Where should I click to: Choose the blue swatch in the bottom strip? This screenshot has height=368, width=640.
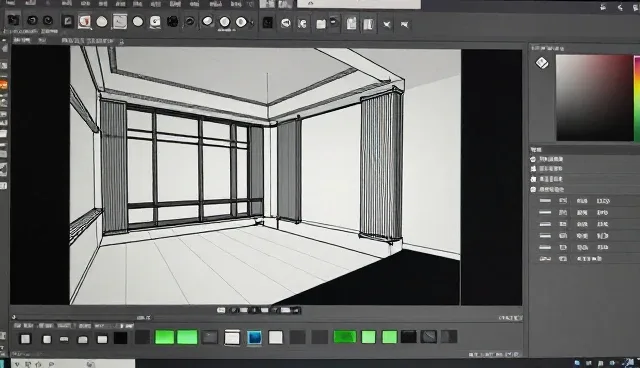(254, 337)
